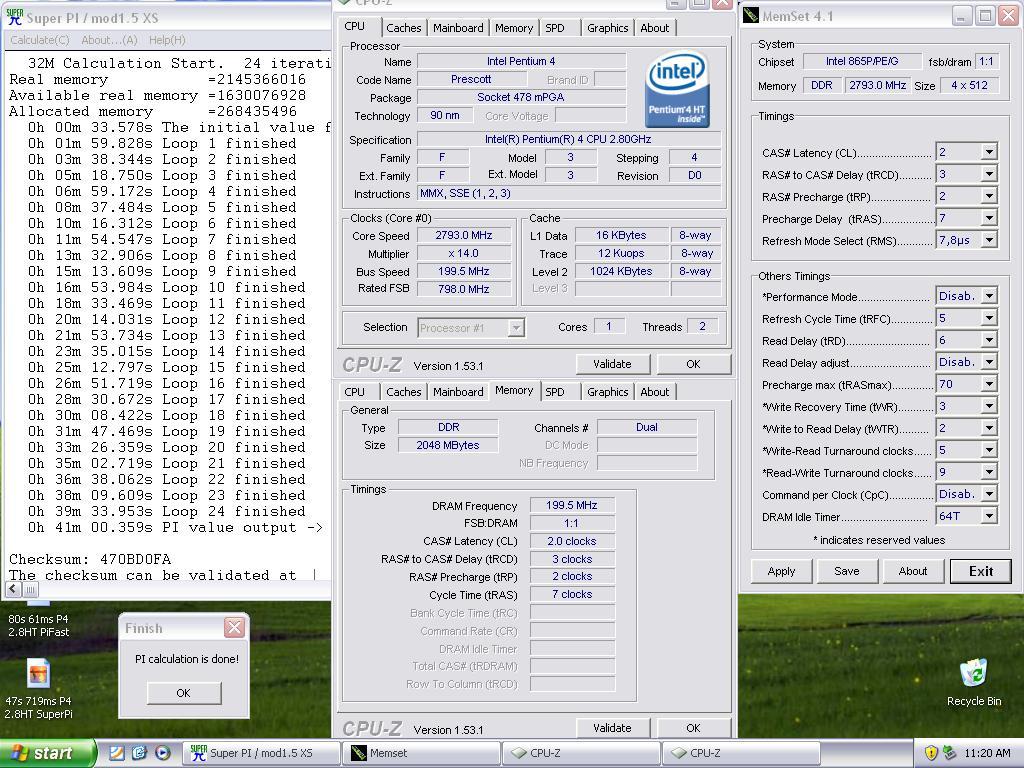Open Mainboard tab in upper CPU-Z window
The height and width of the screenshot is (768, 1024).
point(458,27)
